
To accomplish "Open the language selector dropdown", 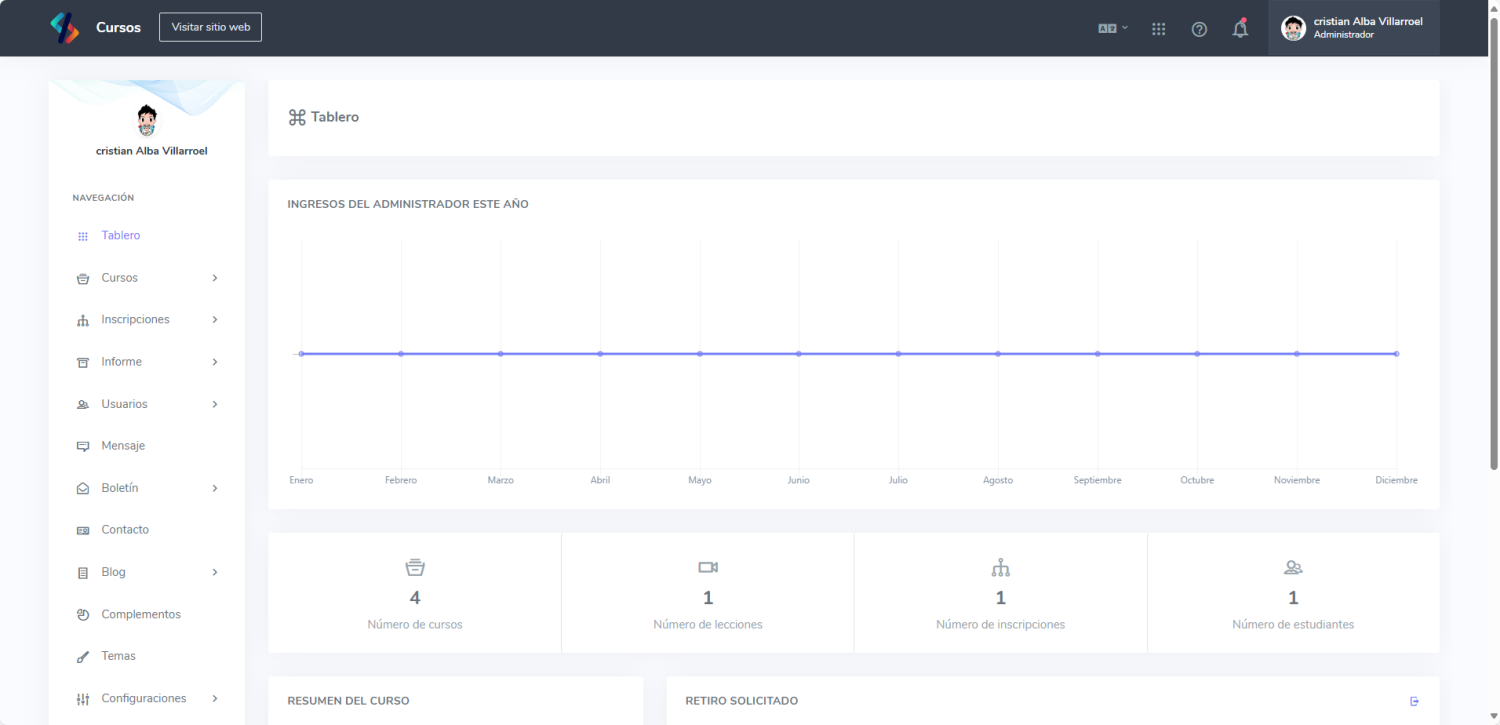I will click(1112, 28).
